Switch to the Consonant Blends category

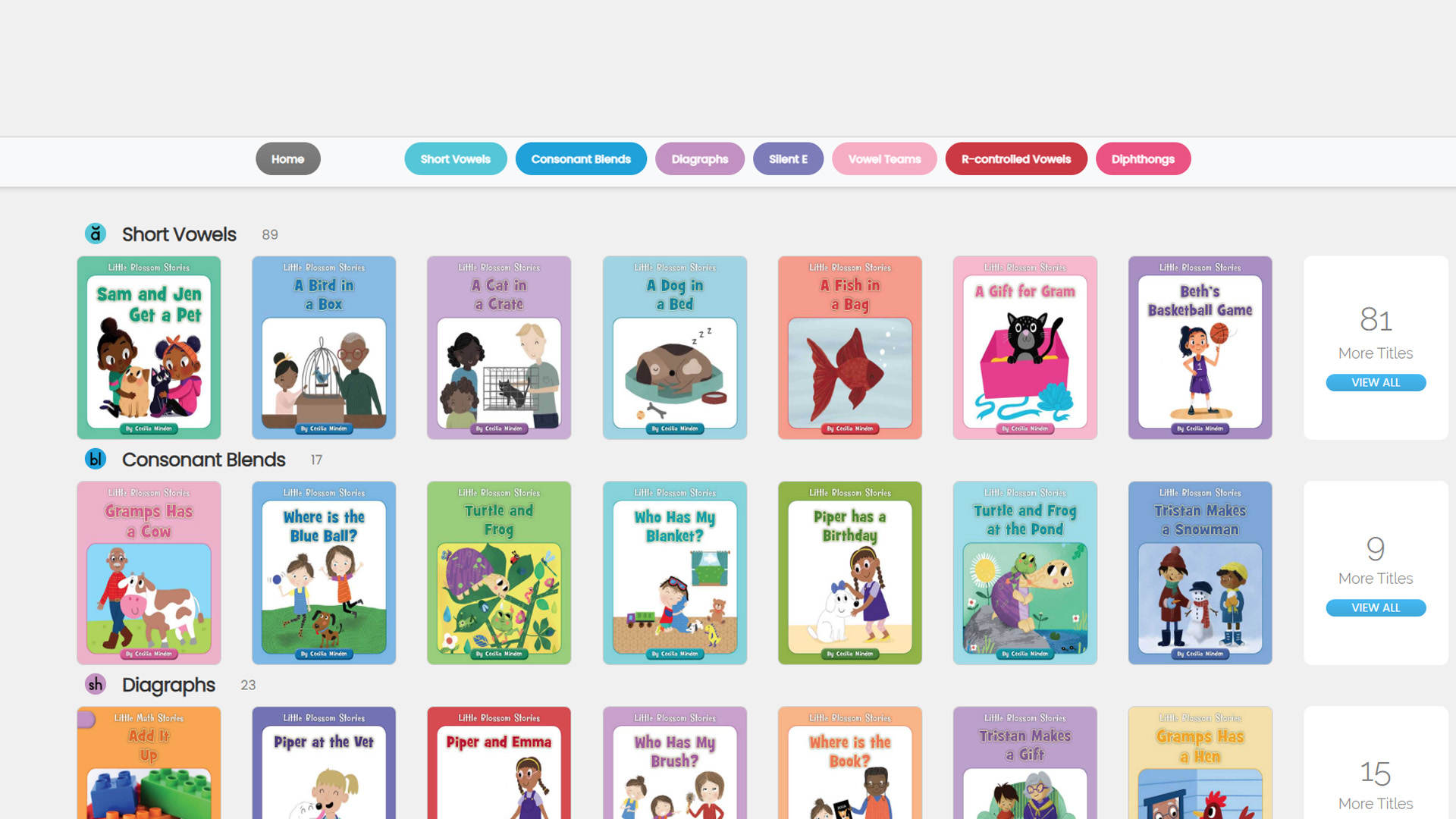pos(581,159)
